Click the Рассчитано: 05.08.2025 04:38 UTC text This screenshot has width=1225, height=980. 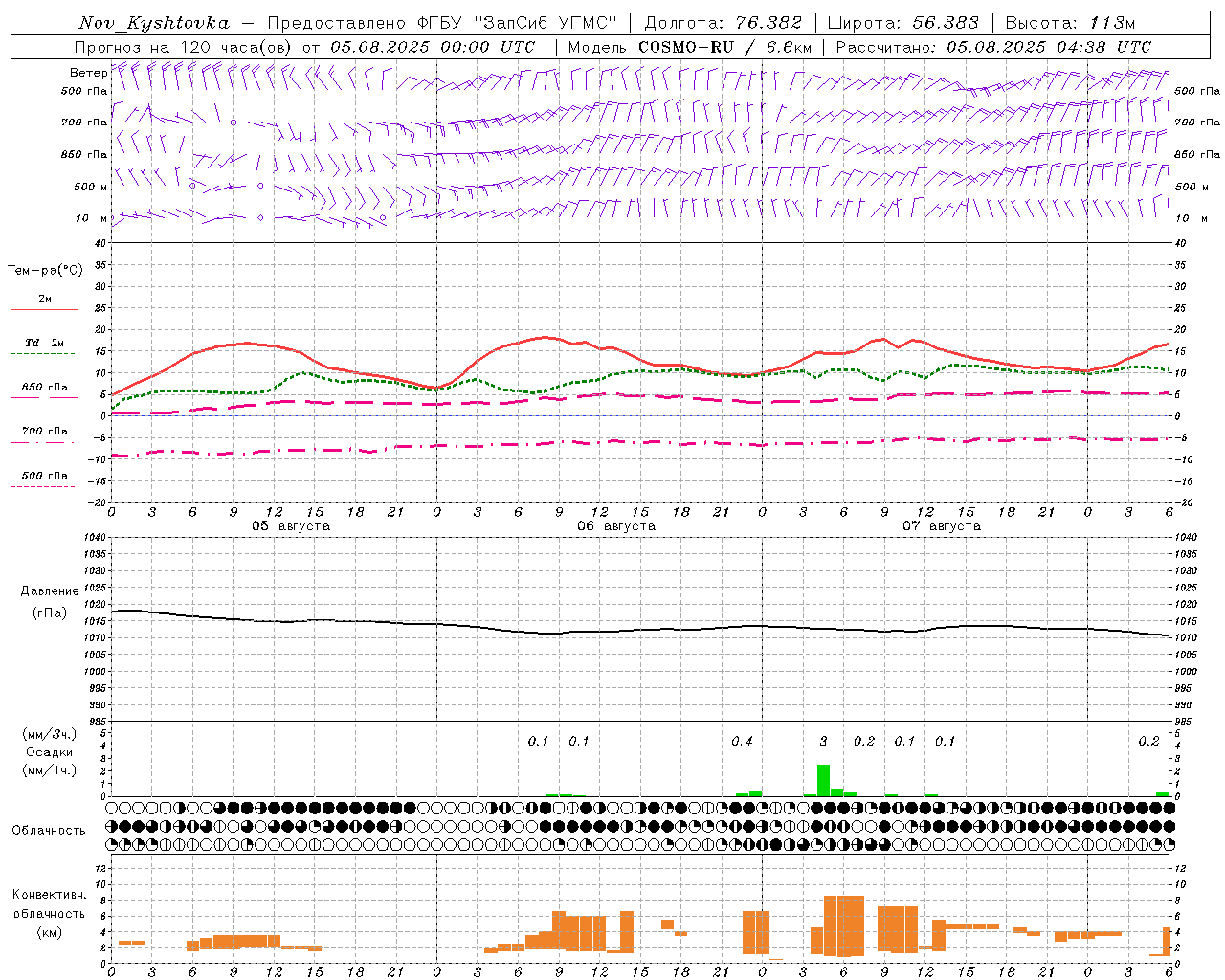point(993,47)
